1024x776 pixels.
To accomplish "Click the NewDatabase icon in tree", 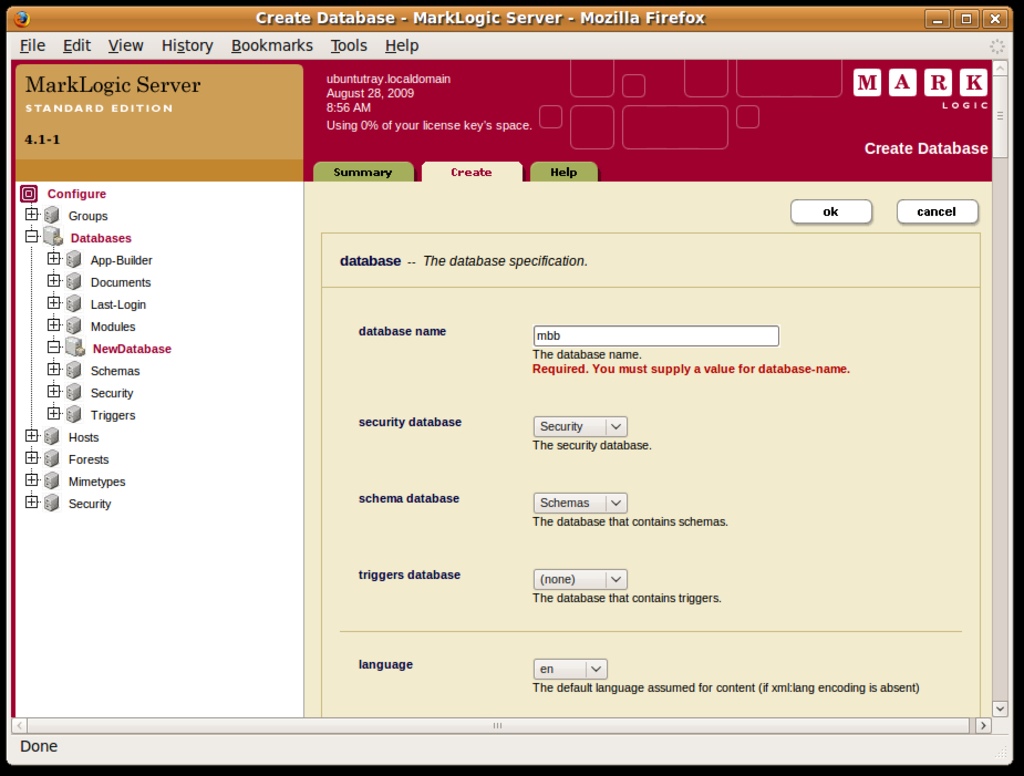I will click(x=75, y=348).
